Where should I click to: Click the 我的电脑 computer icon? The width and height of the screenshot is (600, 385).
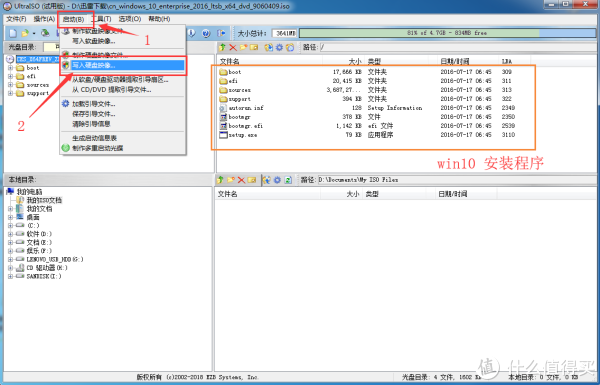(10, 191)
